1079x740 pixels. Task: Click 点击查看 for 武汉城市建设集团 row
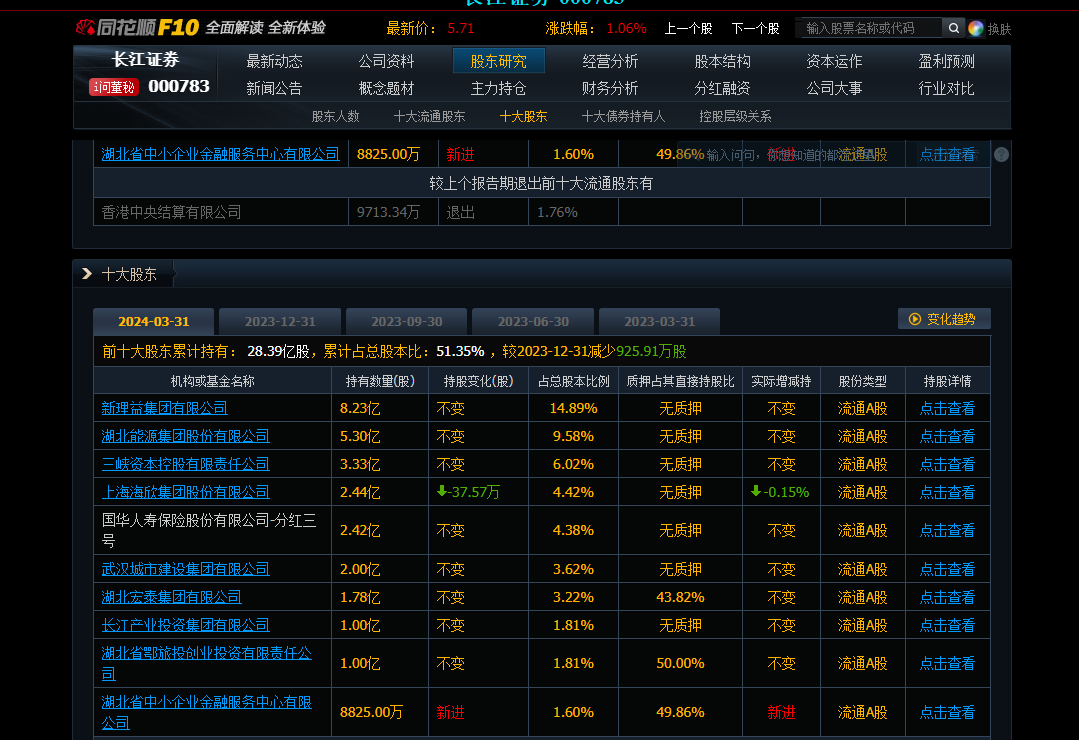pyautogui.click(x=948, y=569)
